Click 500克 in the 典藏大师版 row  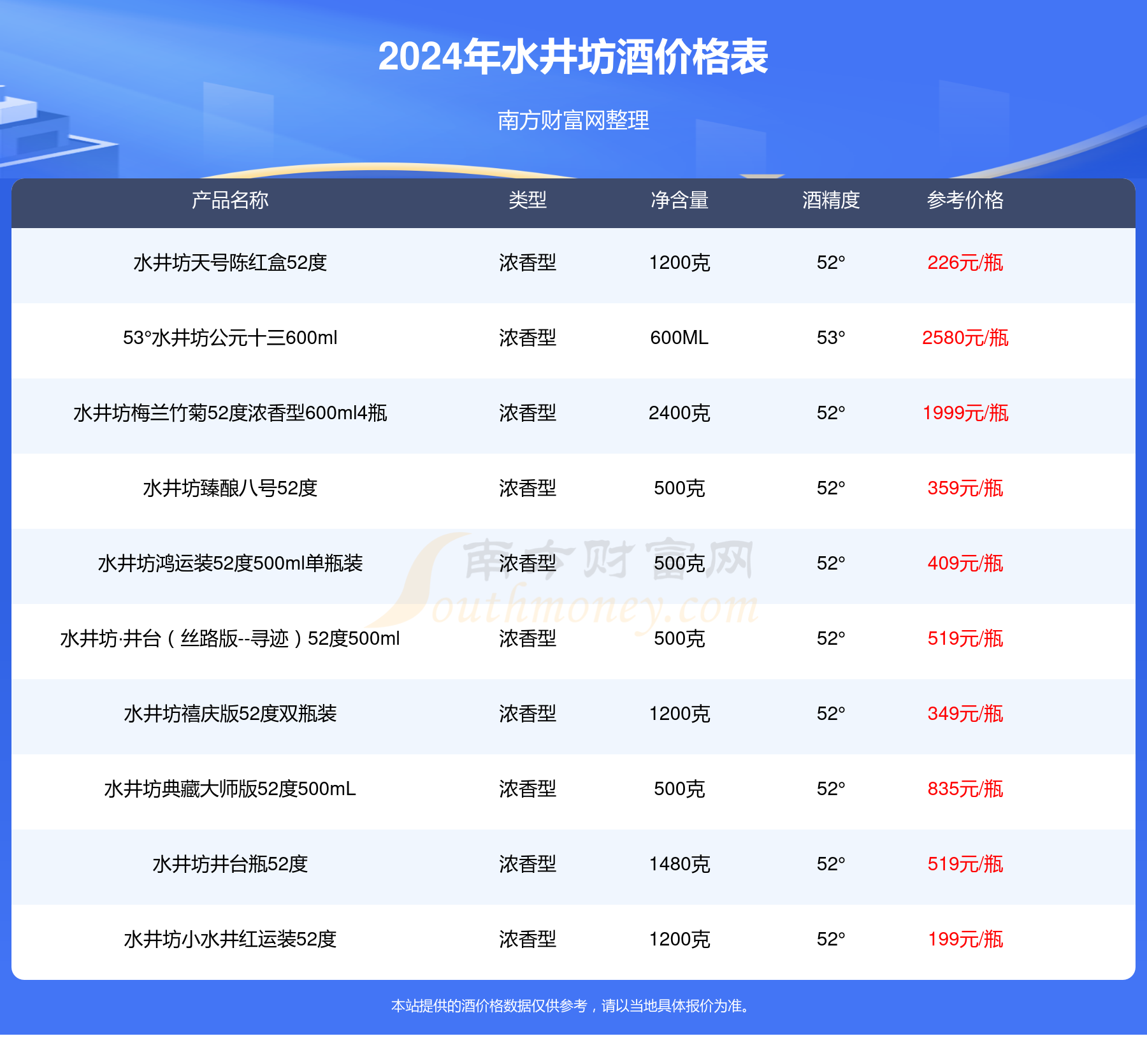click(679, 789)
